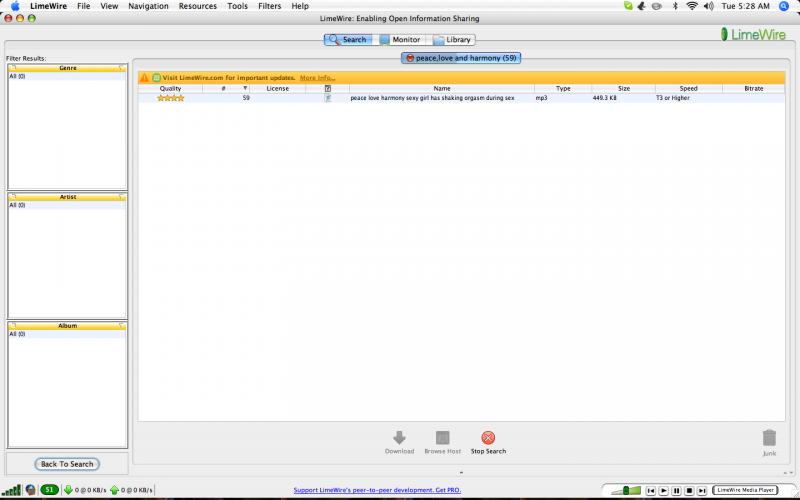800x500 pixels.
Task: Open the Get PRO support link
Action: click(x=377, y=490)
